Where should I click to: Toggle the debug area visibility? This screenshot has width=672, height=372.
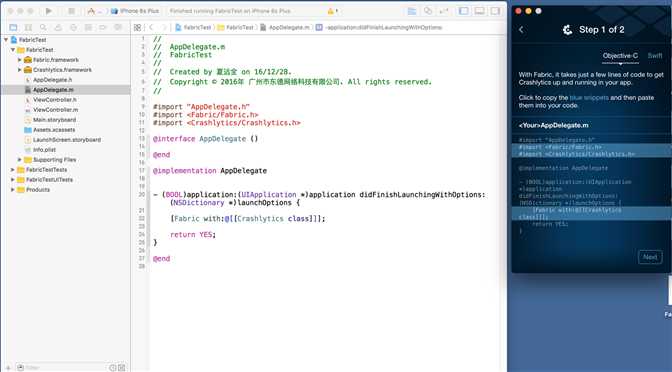(x=480, y=11)
